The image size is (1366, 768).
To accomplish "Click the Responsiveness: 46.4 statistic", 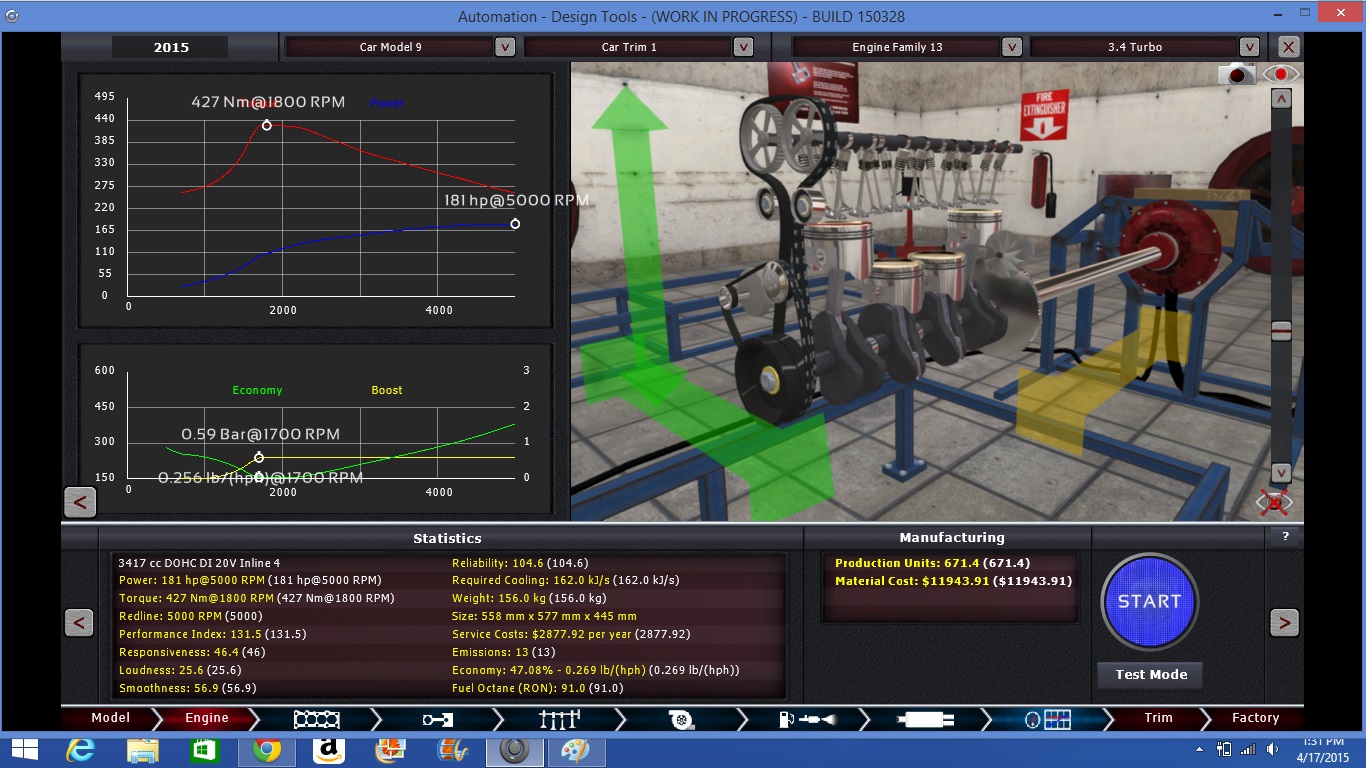I will [192, 652].
